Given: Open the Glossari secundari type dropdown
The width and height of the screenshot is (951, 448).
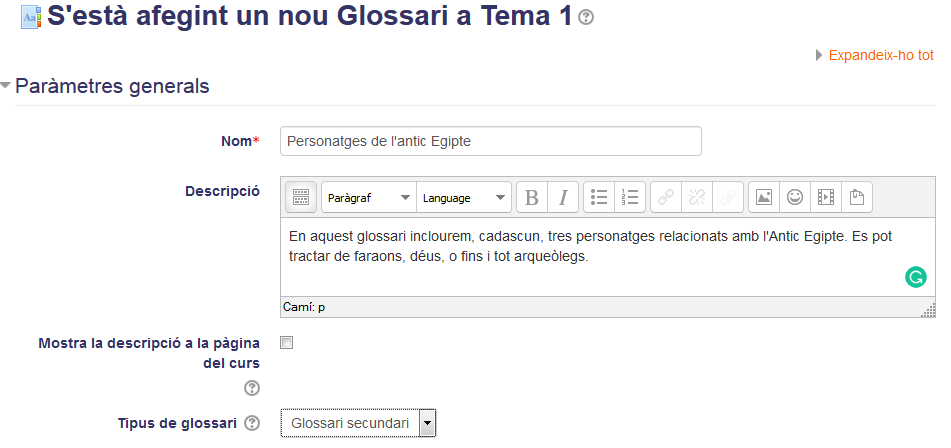Looking at the screenshot, I should coord(358,423).
